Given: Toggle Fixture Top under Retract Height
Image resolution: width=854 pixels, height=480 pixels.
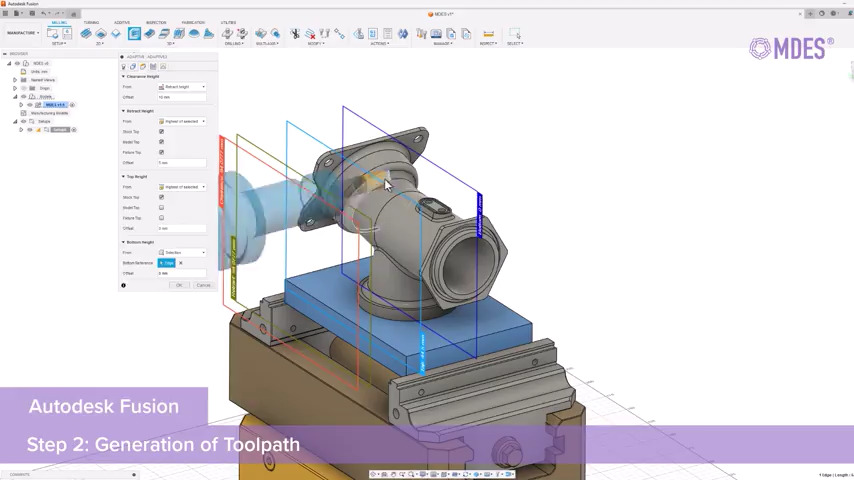Looking at the screenshot, I should coord(161,152).
